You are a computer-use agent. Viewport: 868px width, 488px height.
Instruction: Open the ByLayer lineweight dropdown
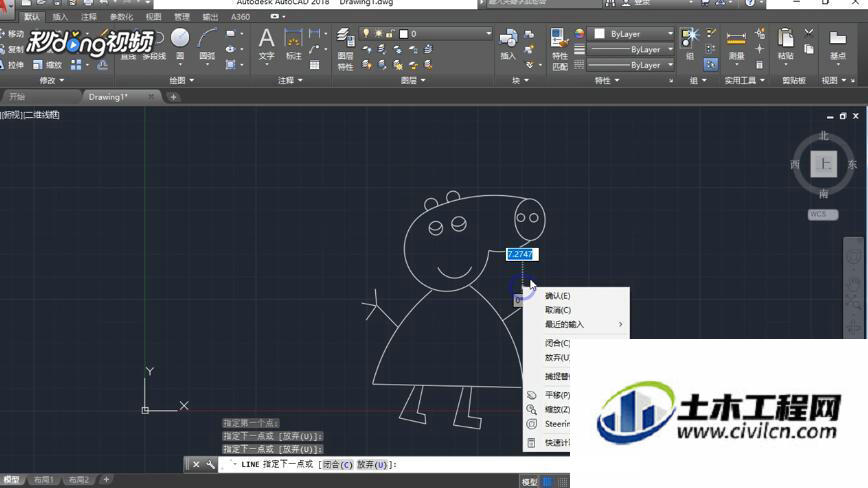coord(631,49)
